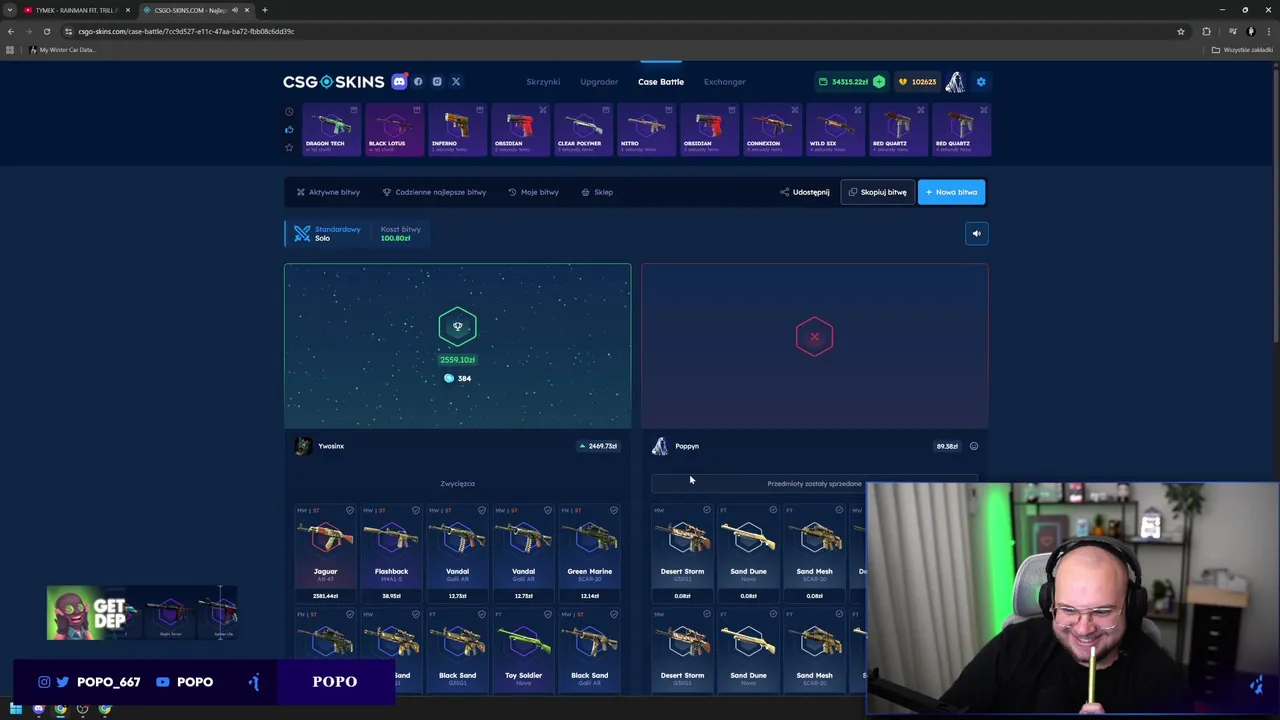Screen dimensions: 1280x720
Task: Open the Instagram social icon
Action: (x=437, y=82)
